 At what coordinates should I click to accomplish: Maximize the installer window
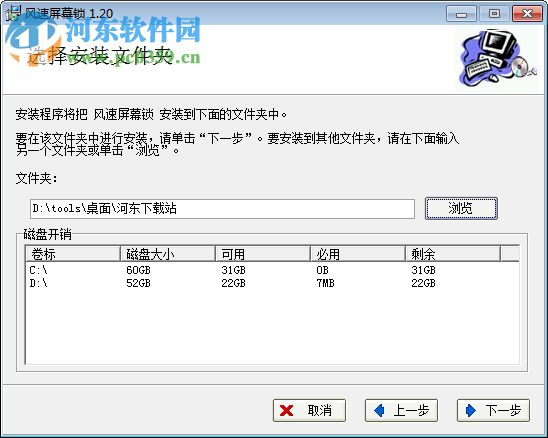tap(494, 14)
